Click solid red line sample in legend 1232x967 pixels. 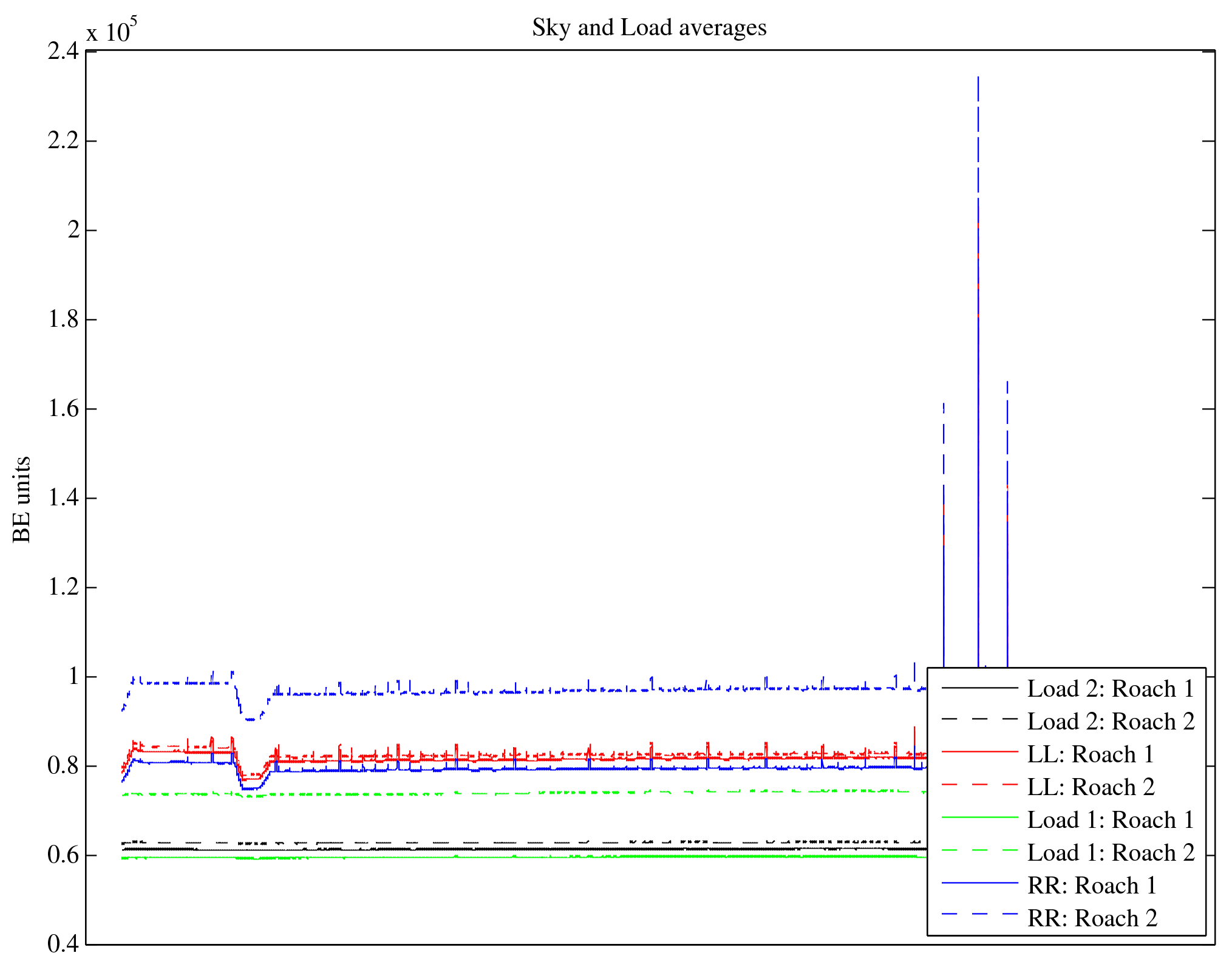pyautogui.click(x=979, y=752)
